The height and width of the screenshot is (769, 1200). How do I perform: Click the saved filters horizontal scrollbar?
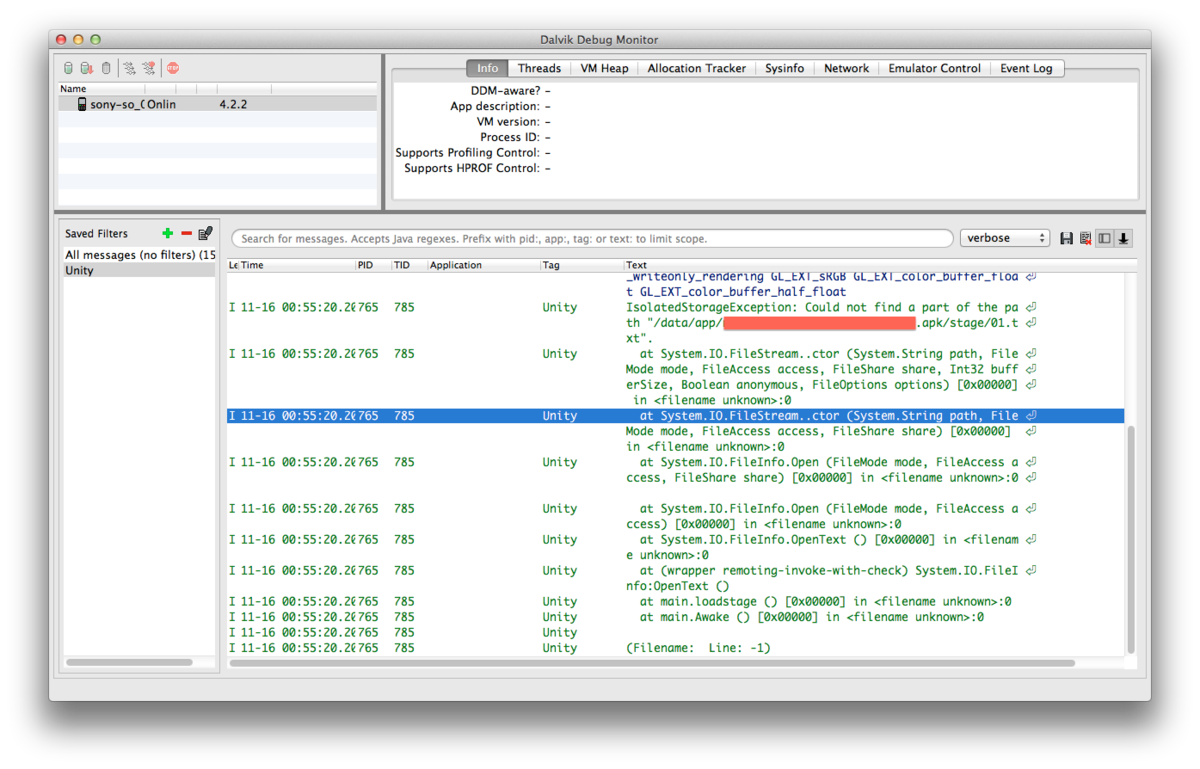129,663
